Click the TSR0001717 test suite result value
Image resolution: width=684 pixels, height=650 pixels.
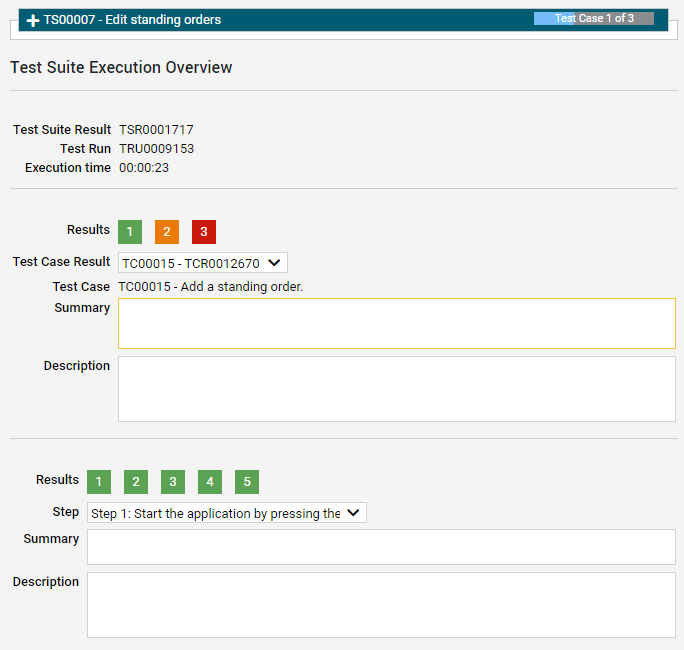tap(156, 130)
